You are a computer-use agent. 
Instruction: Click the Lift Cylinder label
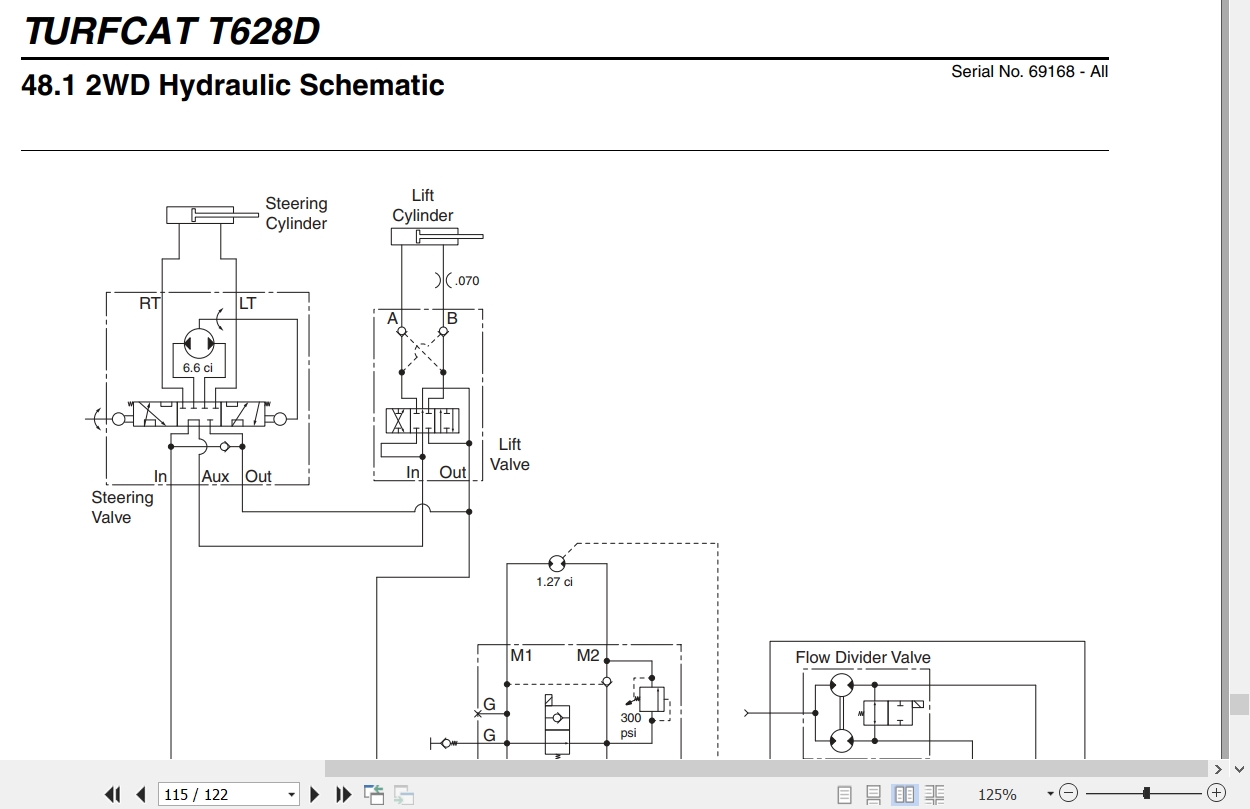423,206
